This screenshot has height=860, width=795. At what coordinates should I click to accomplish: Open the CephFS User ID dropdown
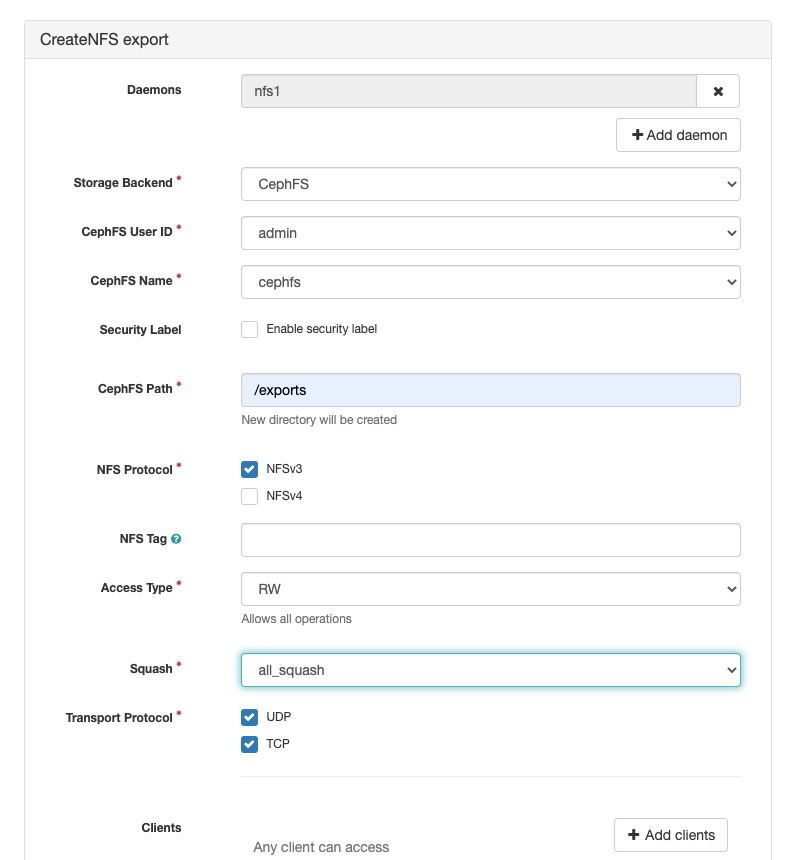490,233
